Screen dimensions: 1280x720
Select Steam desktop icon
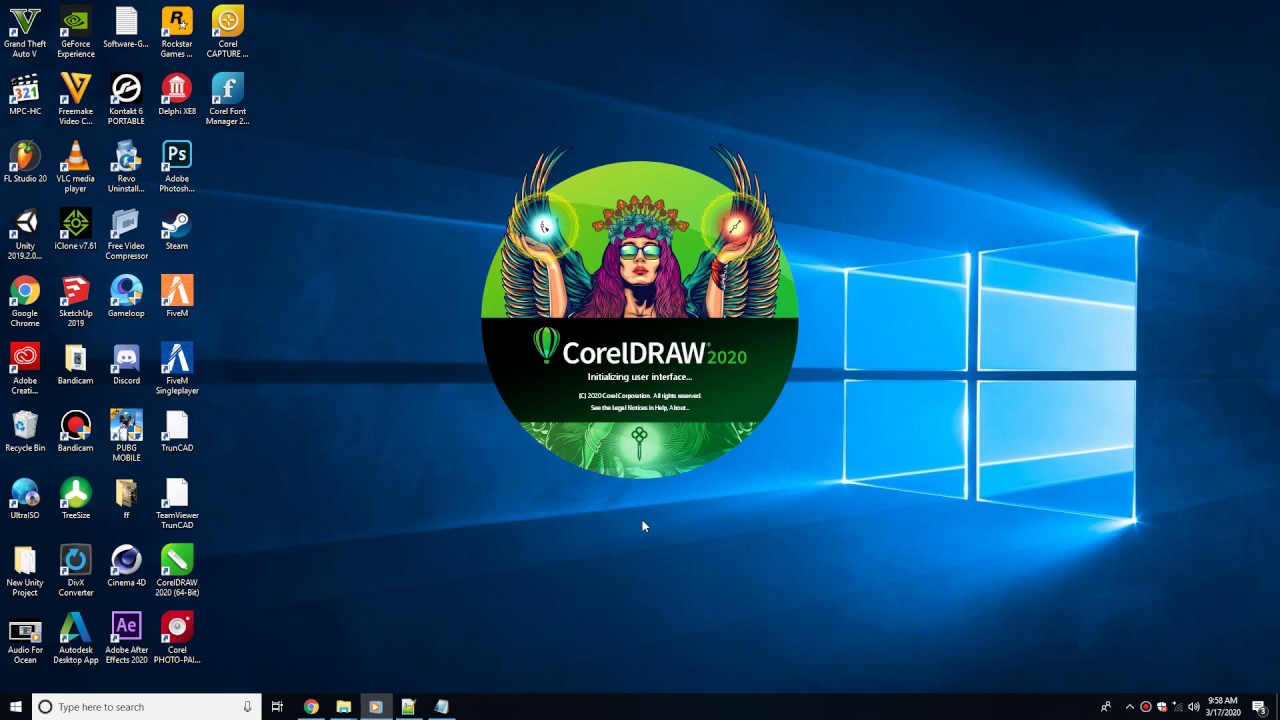coord(177,229)
